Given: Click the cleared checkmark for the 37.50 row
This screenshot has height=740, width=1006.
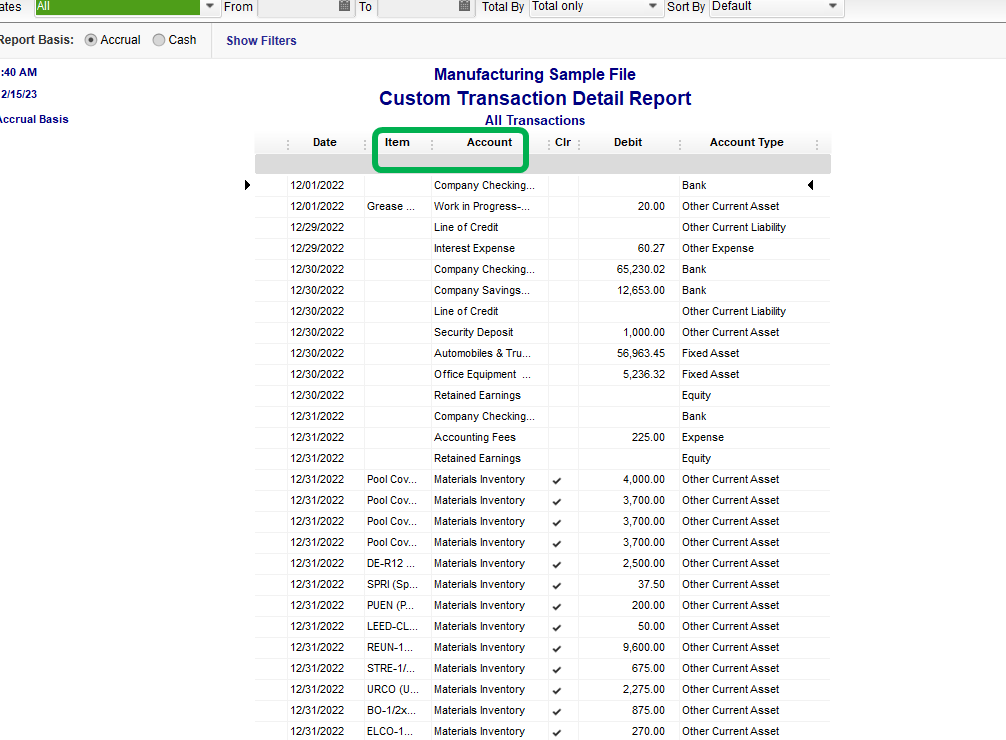Looking at the screenshot, I should click(x=557, y=586).
